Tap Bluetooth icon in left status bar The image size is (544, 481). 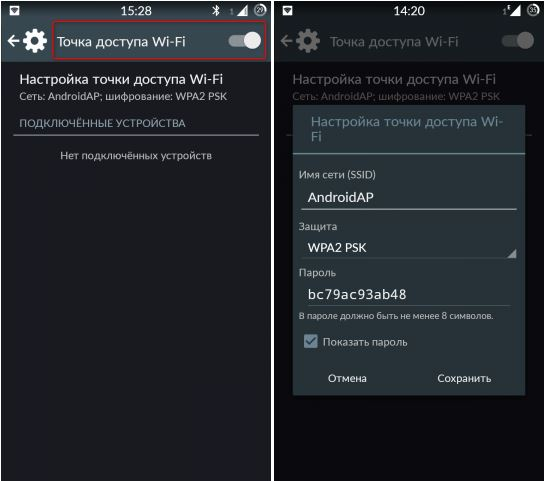click(x=216, y=10)
